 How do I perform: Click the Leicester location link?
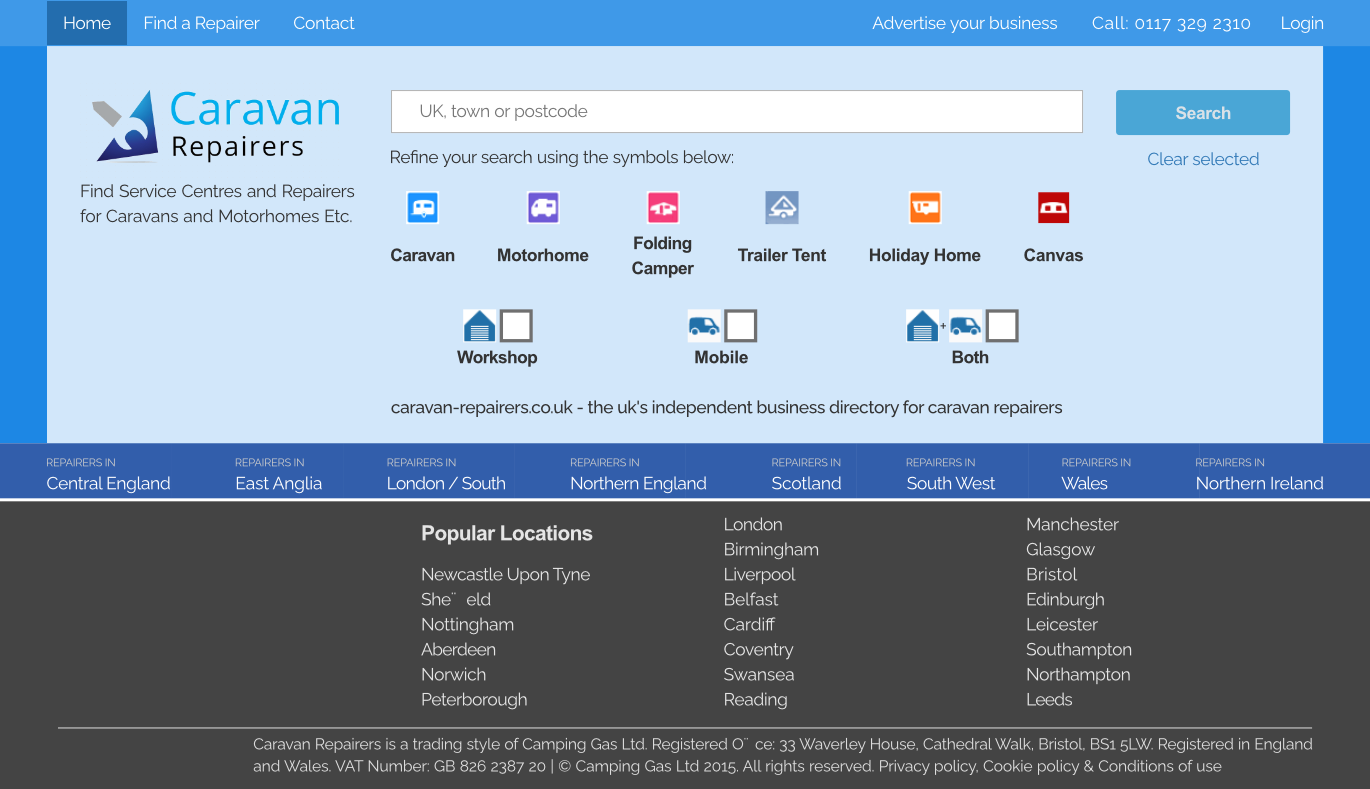pos(1062,624)
